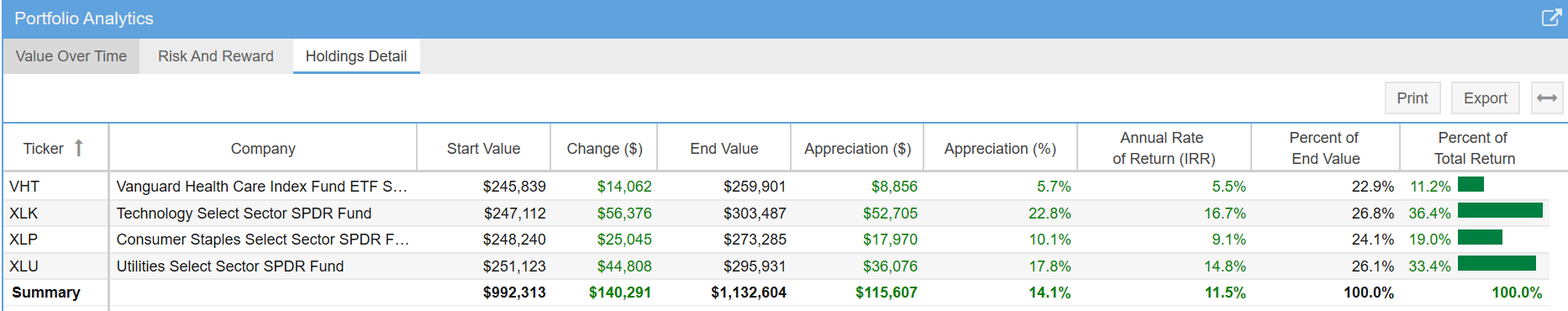Screen dimensions: 1568x311
Task: Sort by Company column header
Action: tap(263, 148)
